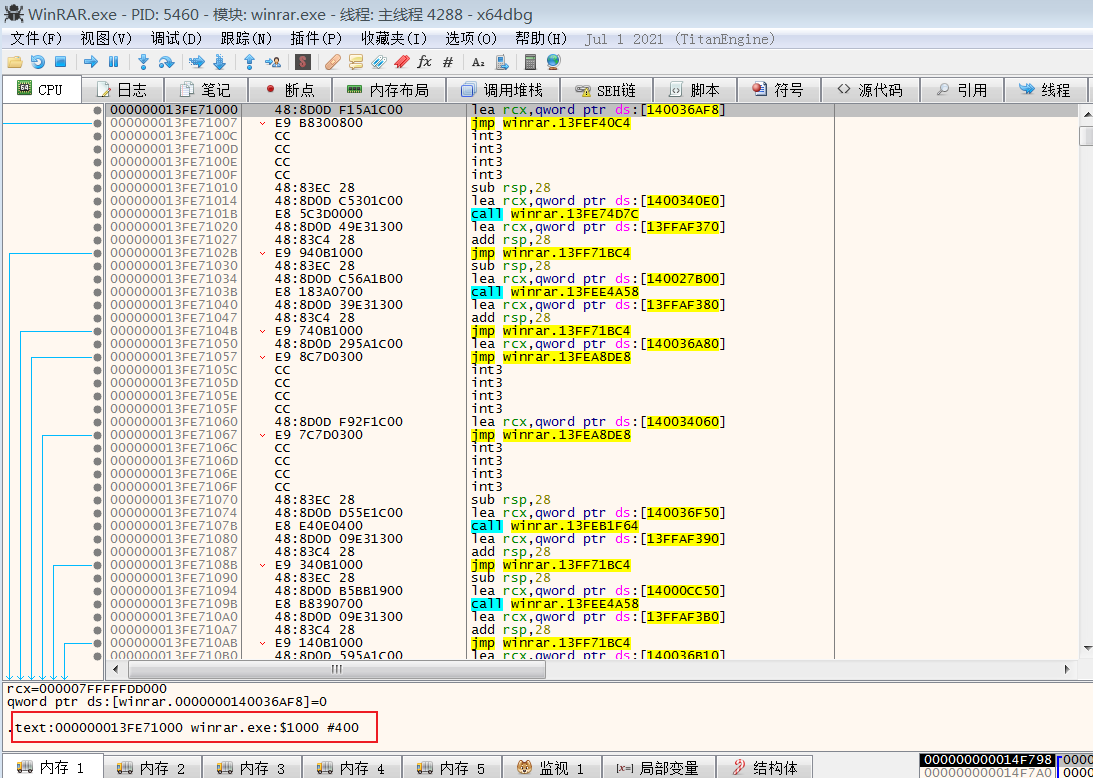Viewport: 1093px width, 778px height.
Task: Run the program using the blue arrow icon
Action: [x=92, y=61]
